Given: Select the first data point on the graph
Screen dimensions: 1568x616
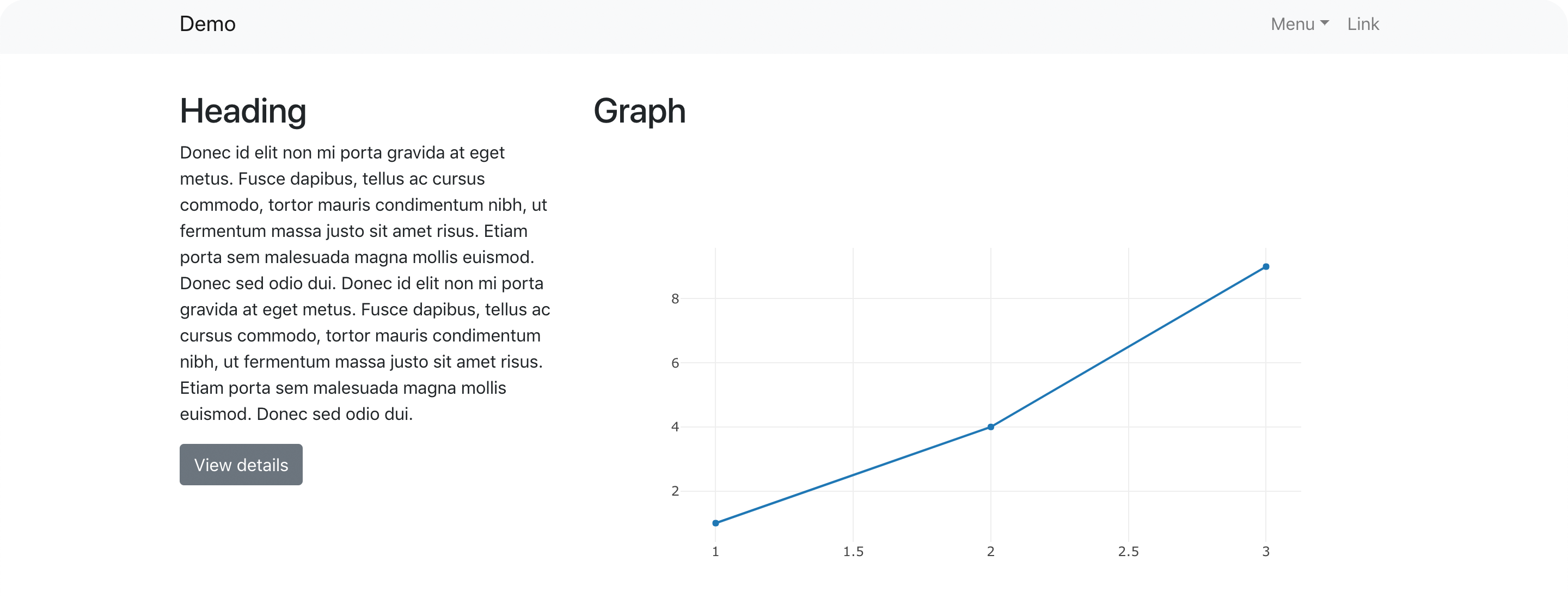Looking at the screenshot, I should tap(715, 522).
